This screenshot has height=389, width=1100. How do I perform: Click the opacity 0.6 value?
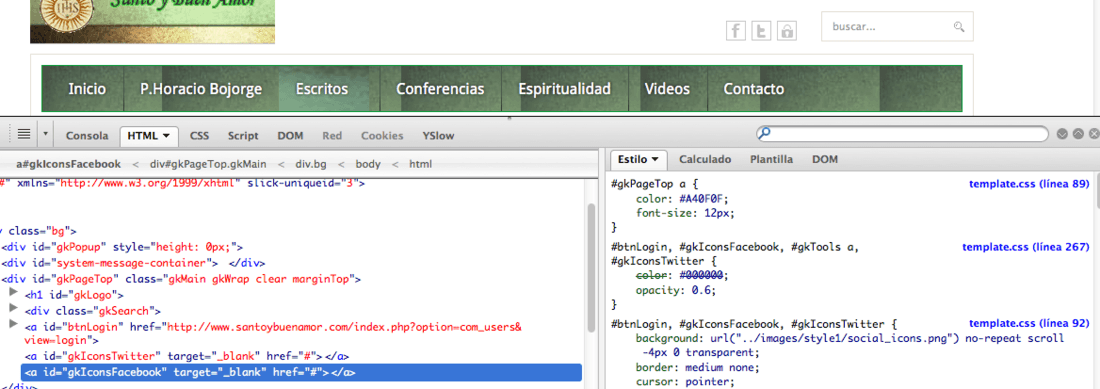coord(702,290)
